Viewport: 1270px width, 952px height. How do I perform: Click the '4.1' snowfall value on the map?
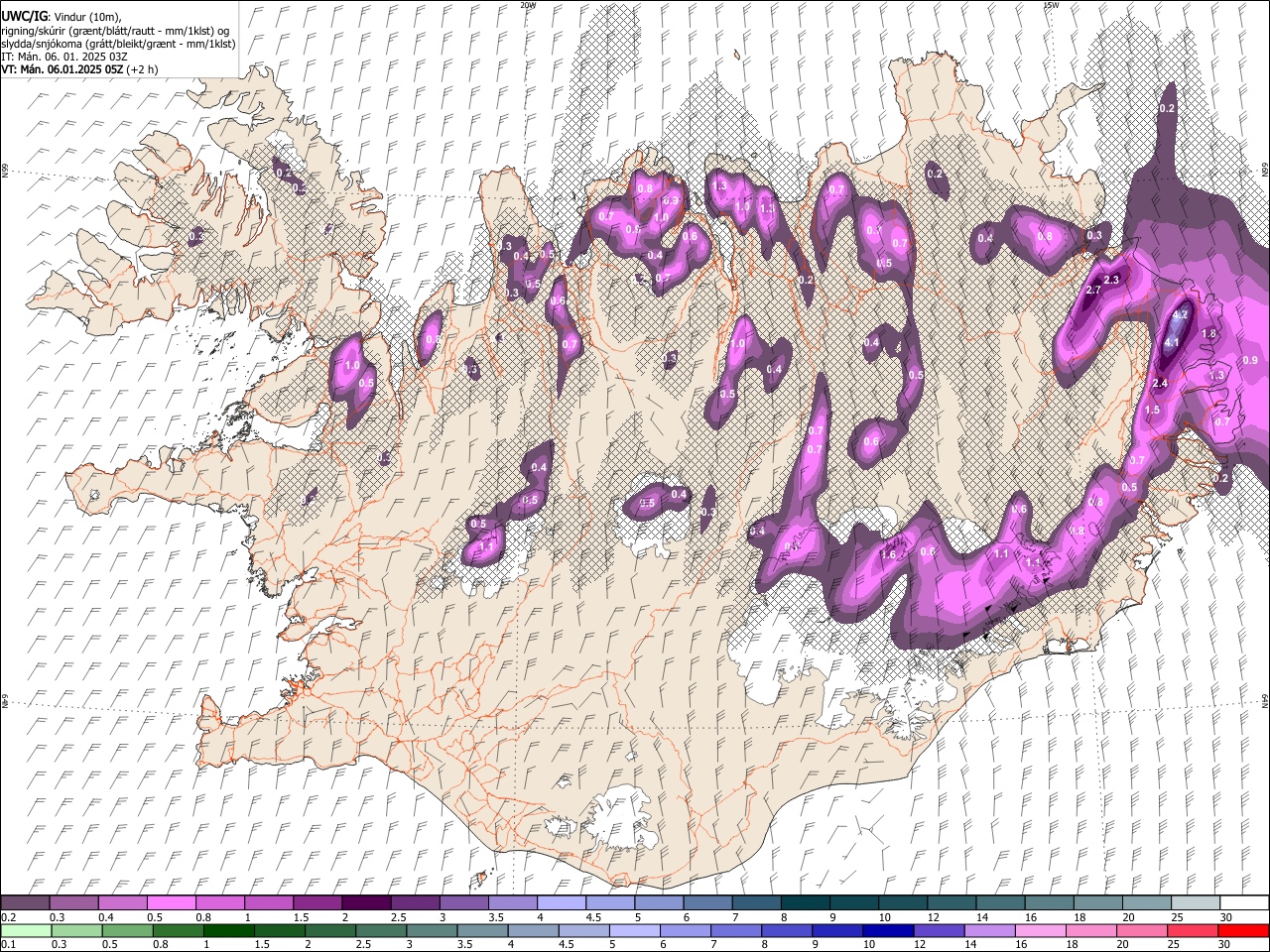pyautogui.click(x=1172, y=342)
